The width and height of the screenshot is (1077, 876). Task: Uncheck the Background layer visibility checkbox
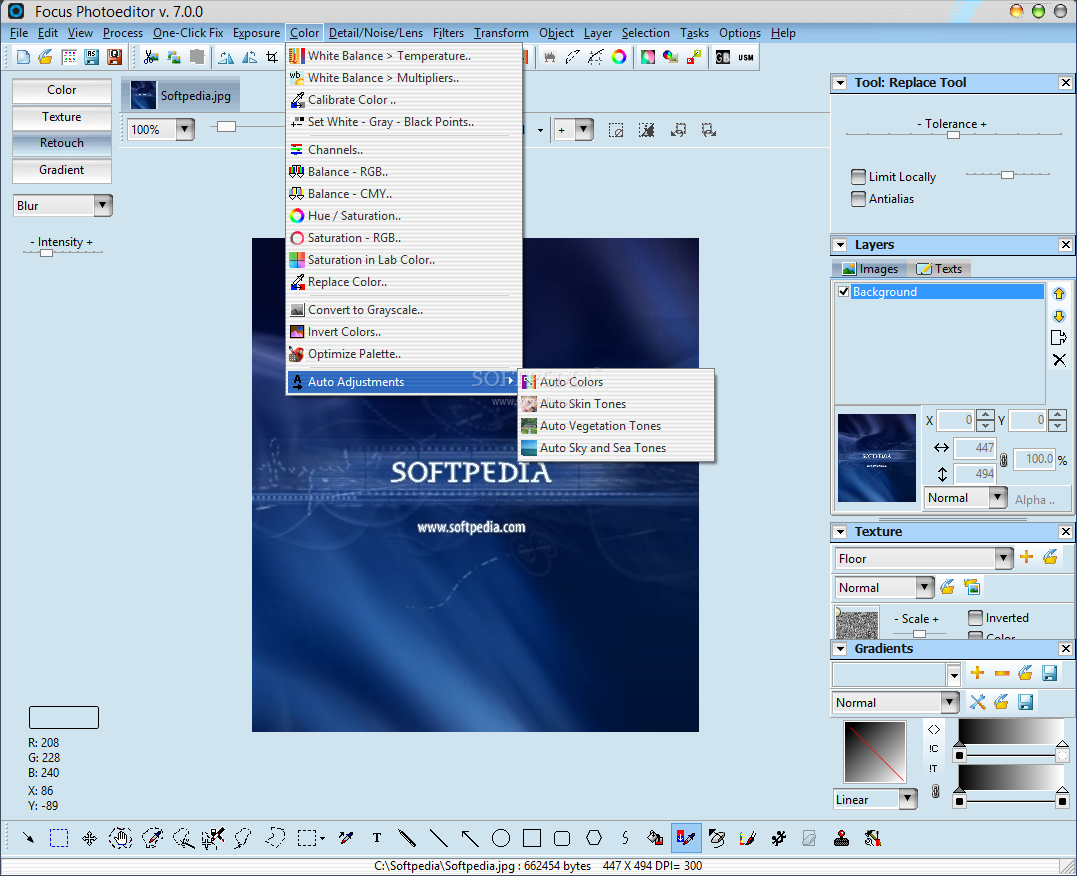click(843, 291)
